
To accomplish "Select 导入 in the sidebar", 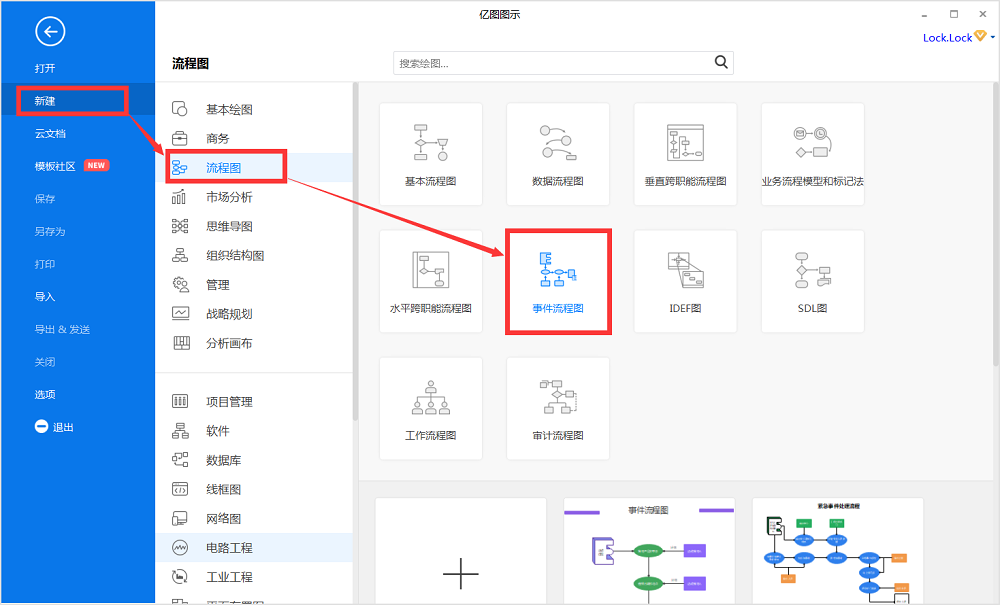I will 45,296.
